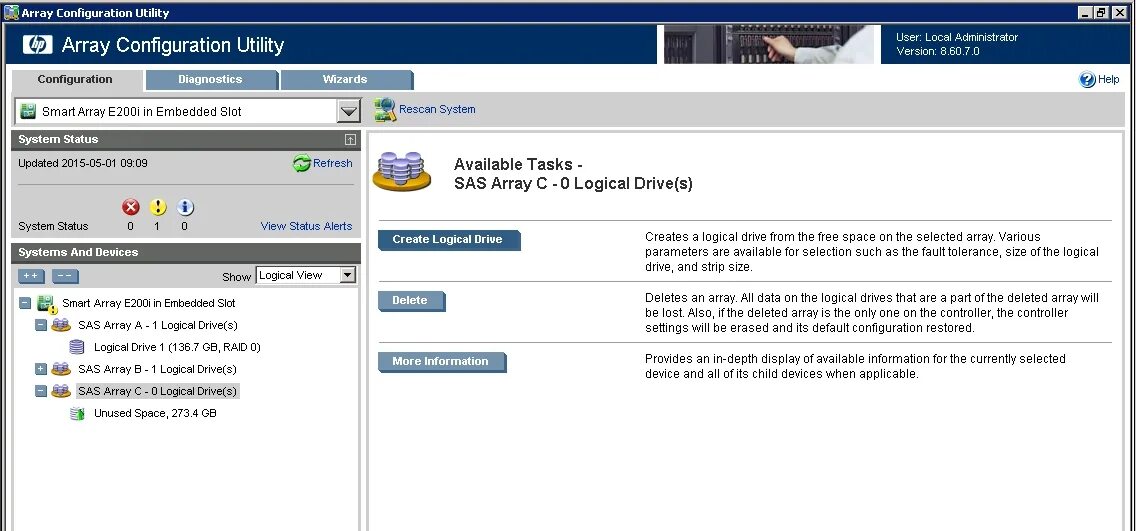Switch to the Configuration tab

coord(75,80)
